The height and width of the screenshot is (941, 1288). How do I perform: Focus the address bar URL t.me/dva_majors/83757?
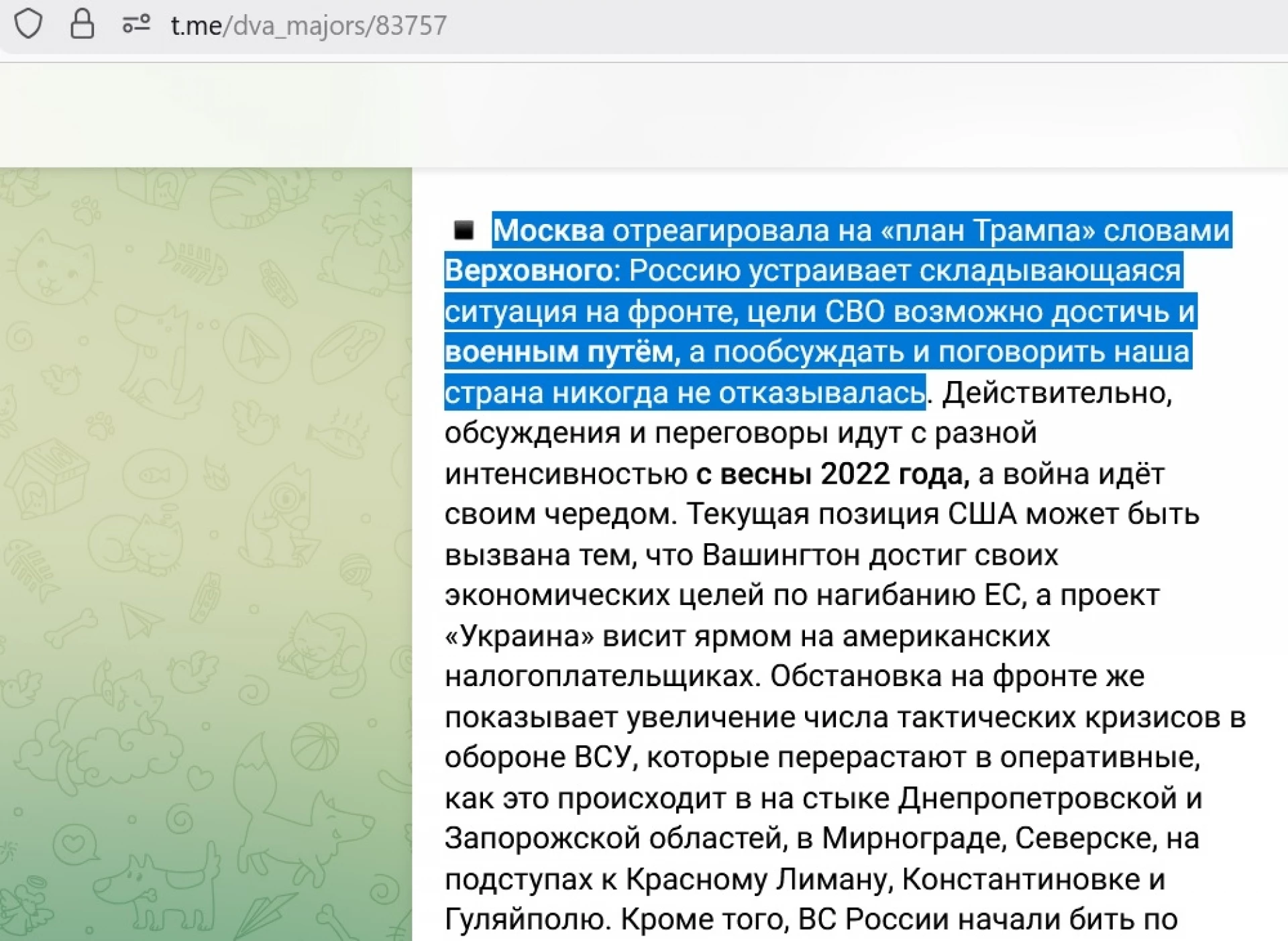click(309, 25)
